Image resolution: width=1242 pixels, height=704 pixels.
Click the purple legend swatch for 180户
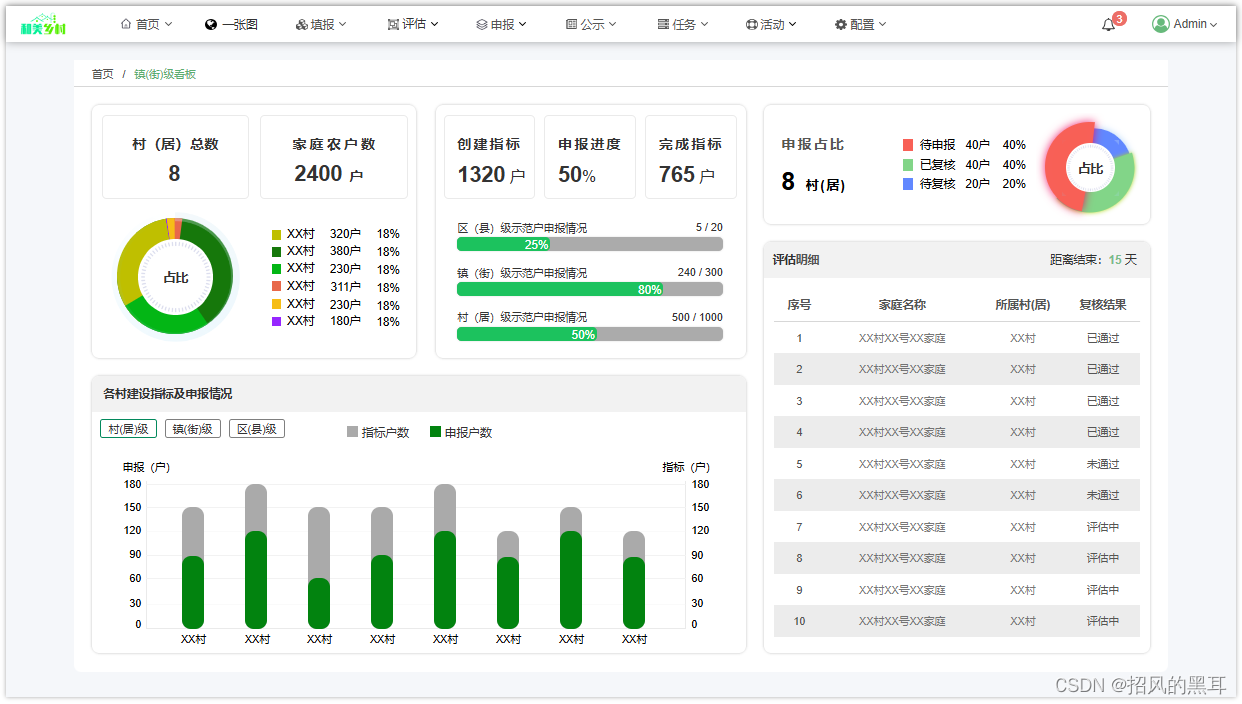pos(277,321)
